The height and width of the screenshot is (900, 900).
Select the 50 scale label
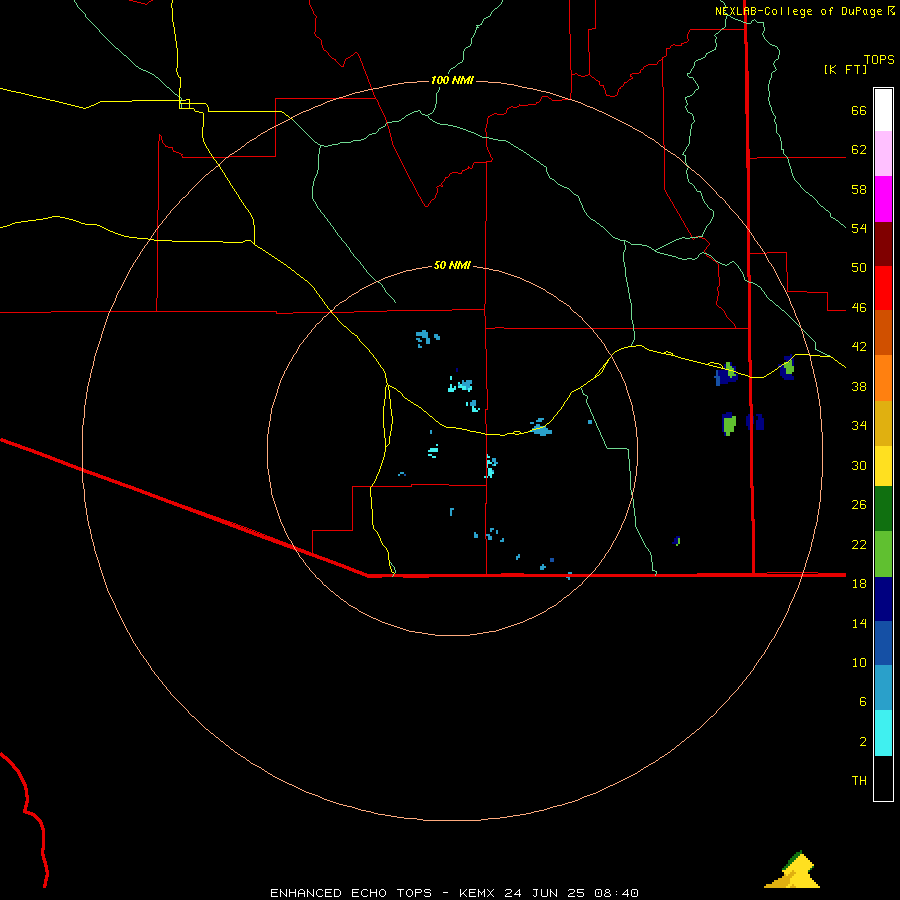859,267
